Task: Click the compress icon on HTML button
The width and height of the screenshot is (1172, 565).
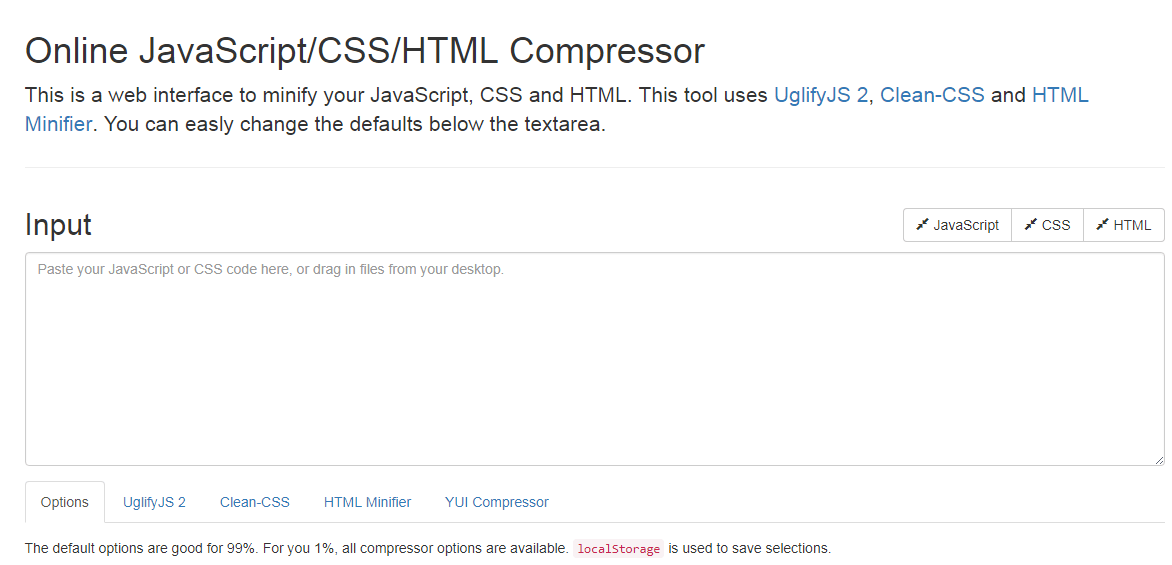Action: tap(1102, 224)
